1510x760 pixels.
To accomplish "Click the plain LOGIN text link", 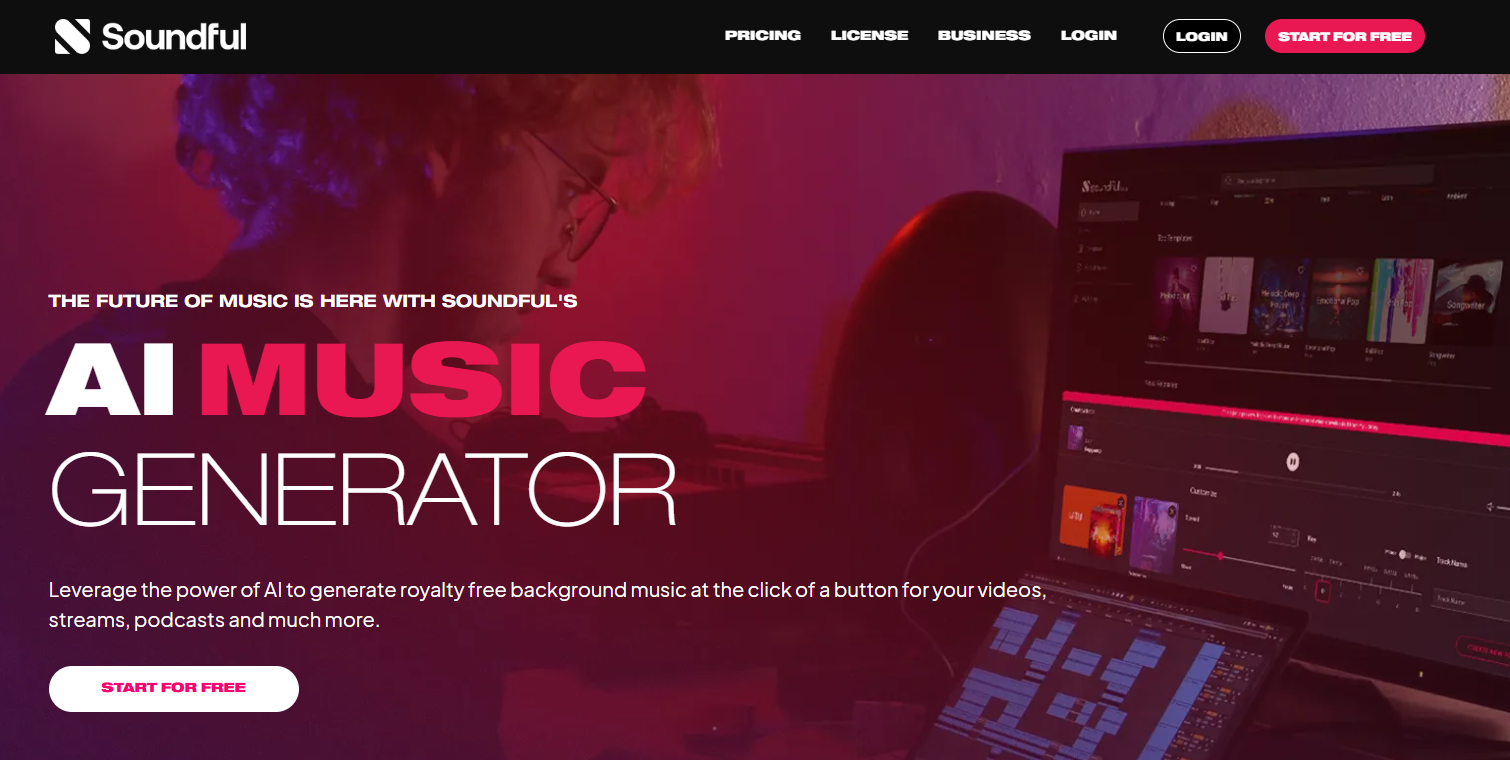I will pyautogui.click(x=1088, y=36).
